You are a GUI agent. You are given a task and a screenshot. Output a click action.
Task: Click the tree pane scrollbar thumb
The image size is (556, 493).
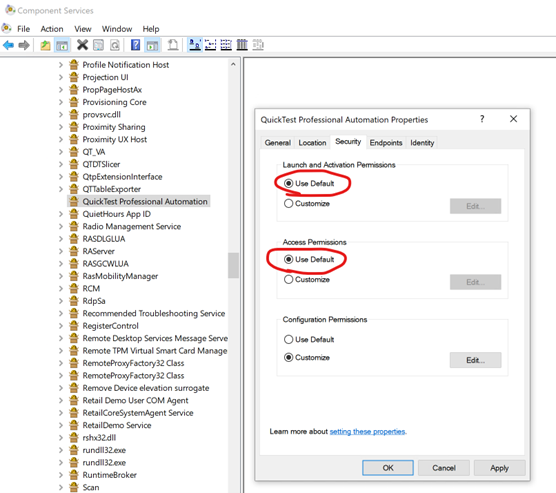tap(233, 265)
